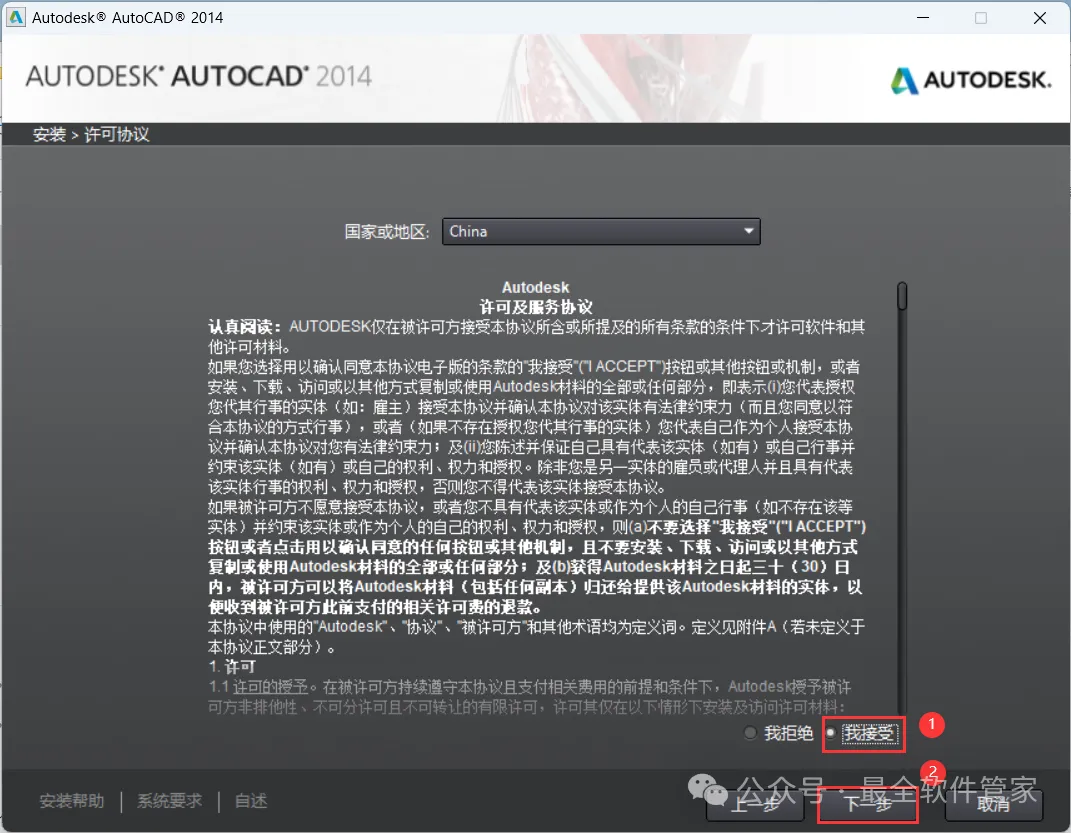
Task: Click the 认真阅读 bold text
Action: point(244,327)
